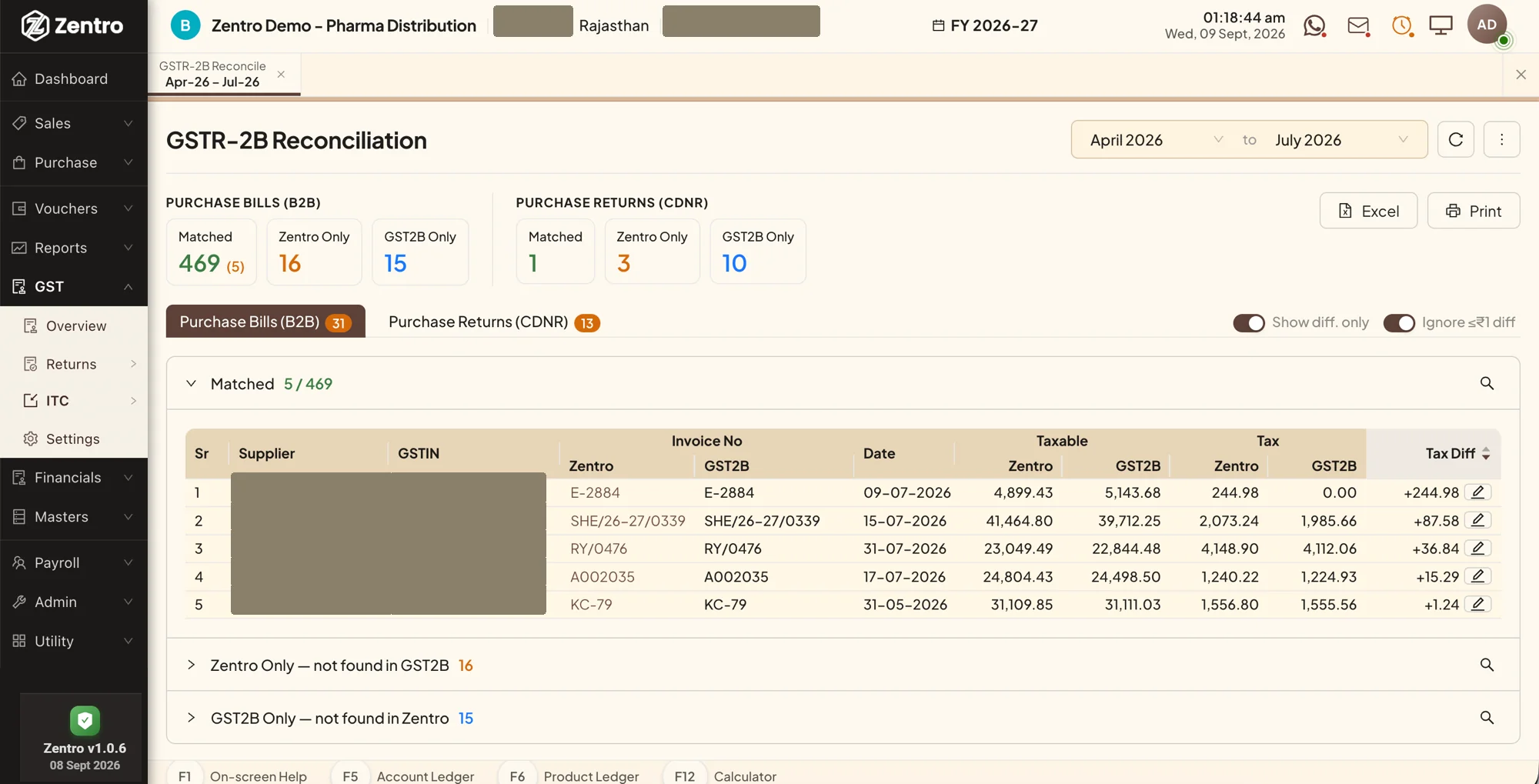1539x784 pixels.
Task: Click the CDNR GST2B Only 10 card
Action: click(x=758, y=252)
